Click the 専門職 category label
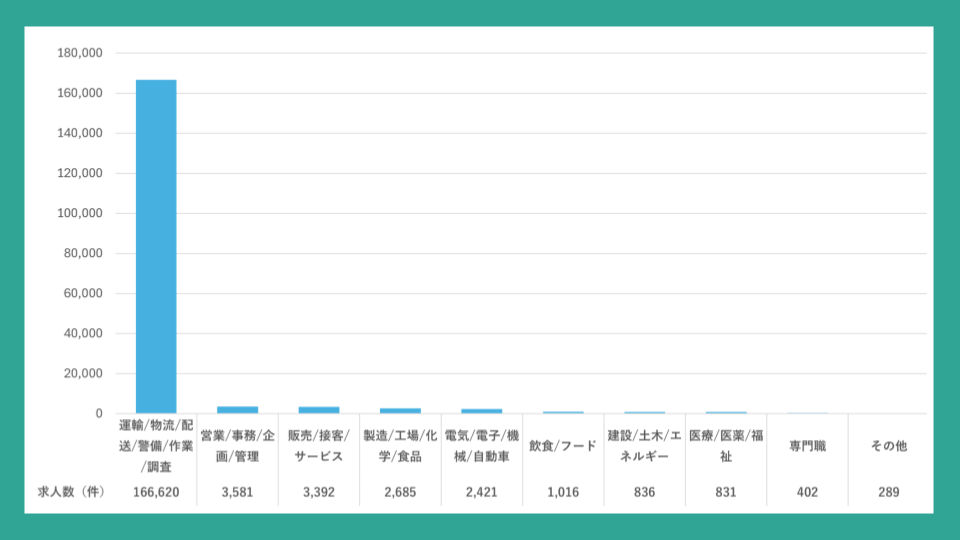This screenshot has height=540, width=960. coord(808,446)
